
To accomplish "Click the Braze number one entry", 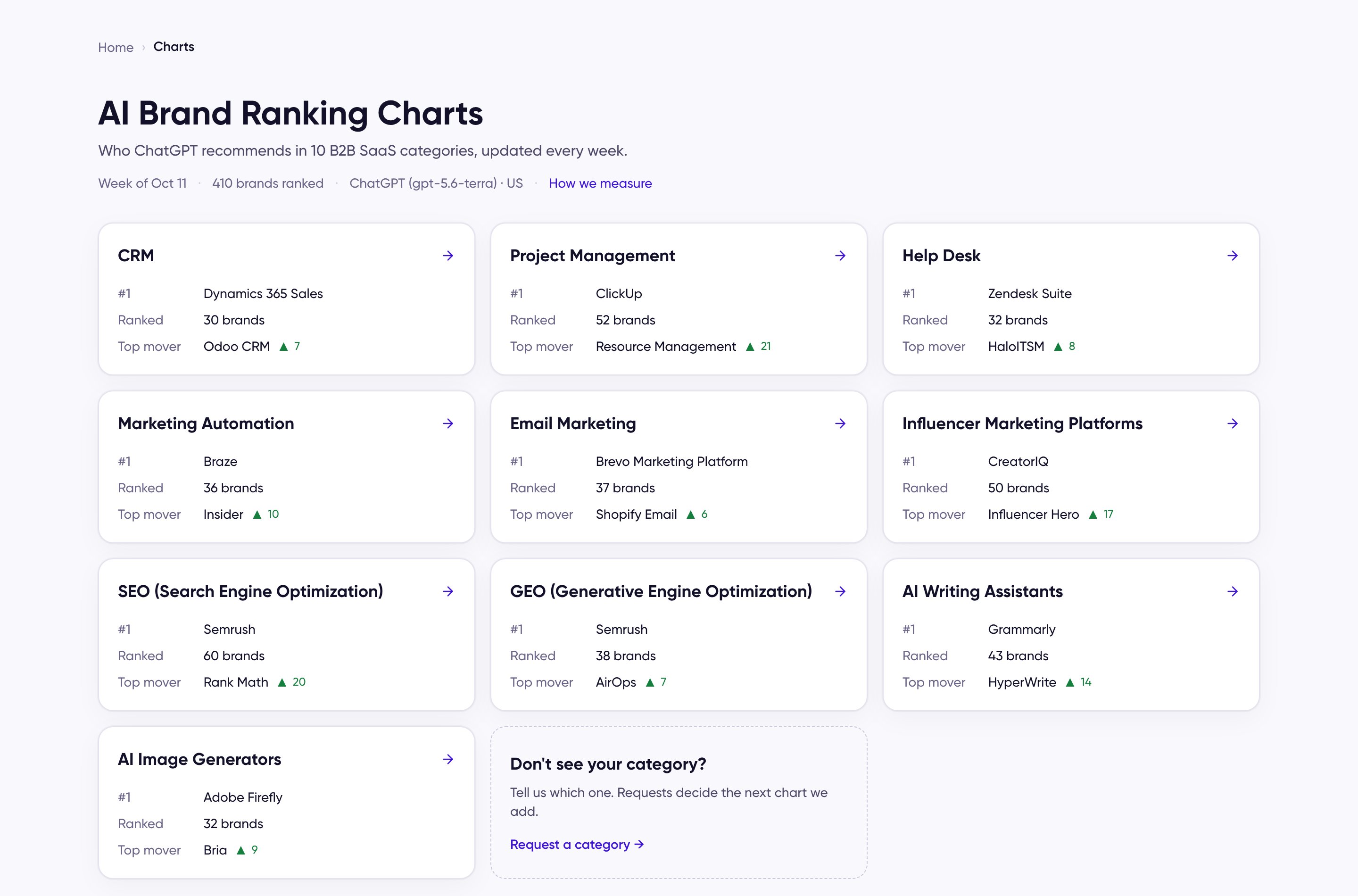I will (x=220, y=462).
